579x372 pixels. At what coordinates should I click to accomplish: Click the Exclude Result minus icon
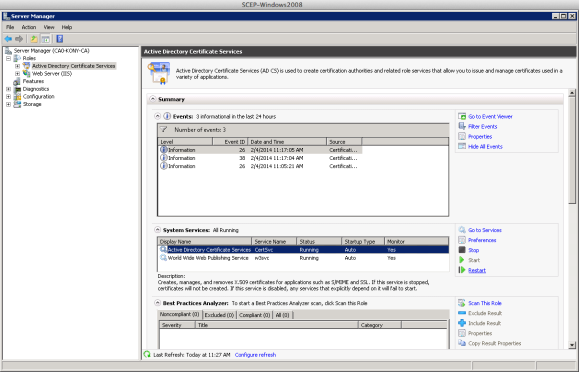(x=462, y=313)
